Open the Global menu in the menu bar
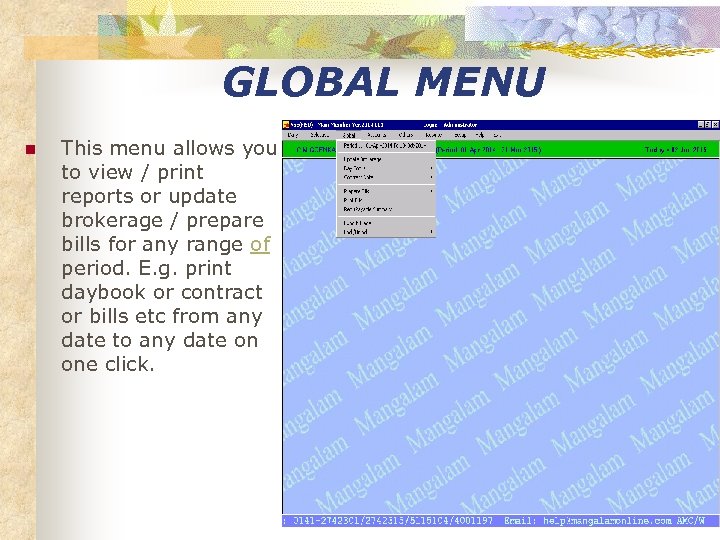Viewport: 720px width, 540px height. [x=349, y=135]
